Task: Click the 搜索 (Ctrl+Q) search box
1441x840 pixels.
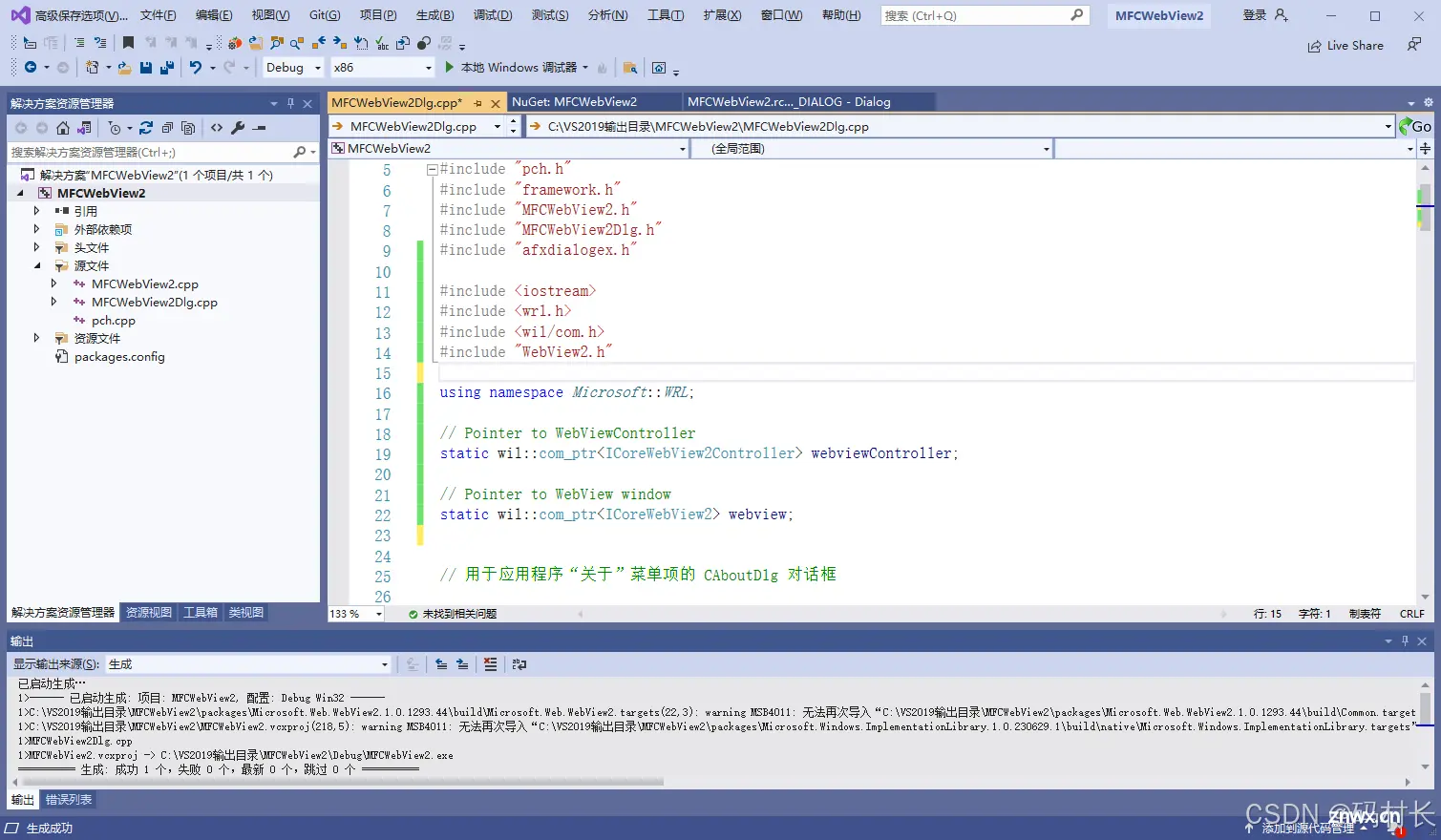Action: [984, 15]
